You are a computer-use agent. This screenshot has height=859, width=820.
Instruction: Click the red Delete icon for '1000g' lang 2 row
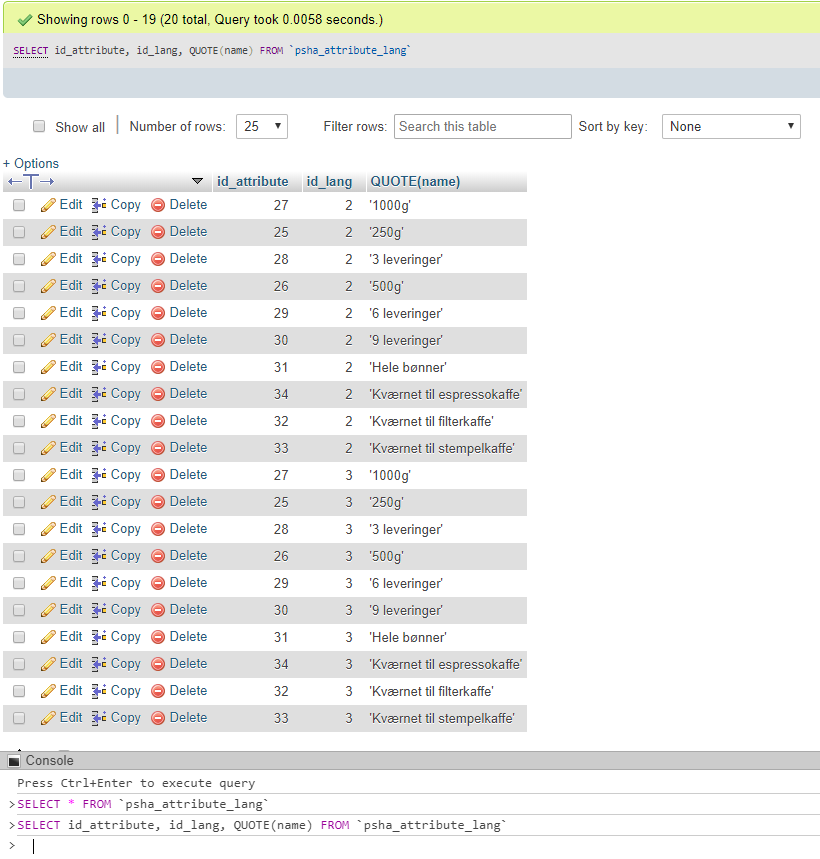158,205
